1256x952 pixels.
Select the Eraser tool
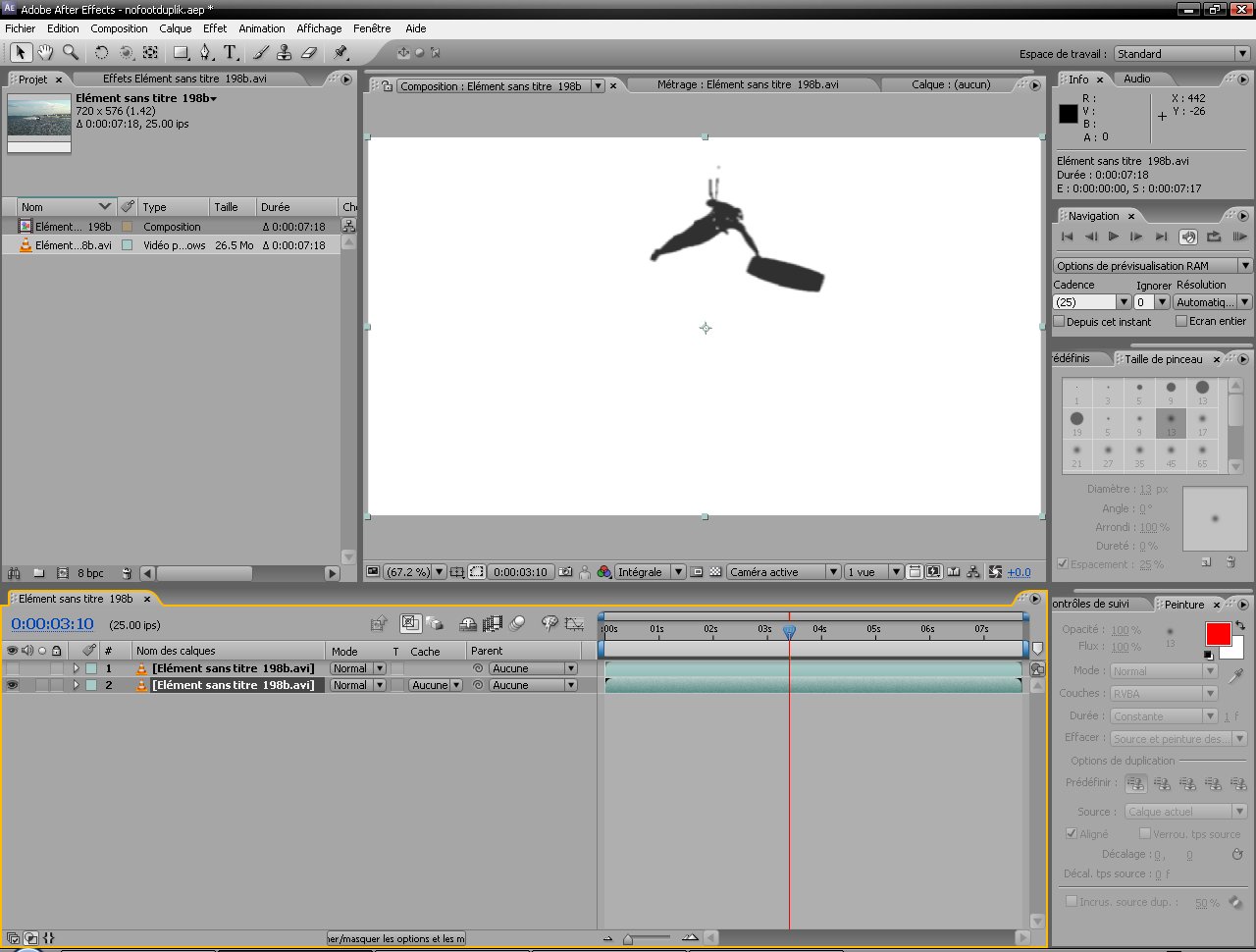[308, 53]
